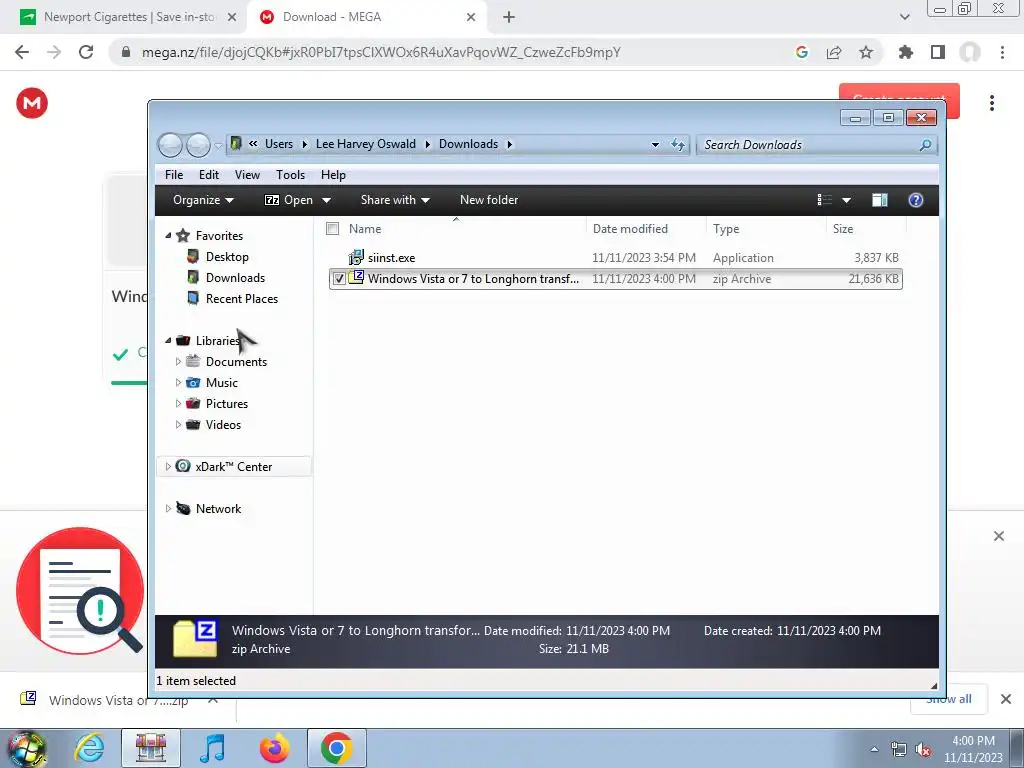Click the taskbar clock
The image size is (1024, 768).
pos(973,749)
